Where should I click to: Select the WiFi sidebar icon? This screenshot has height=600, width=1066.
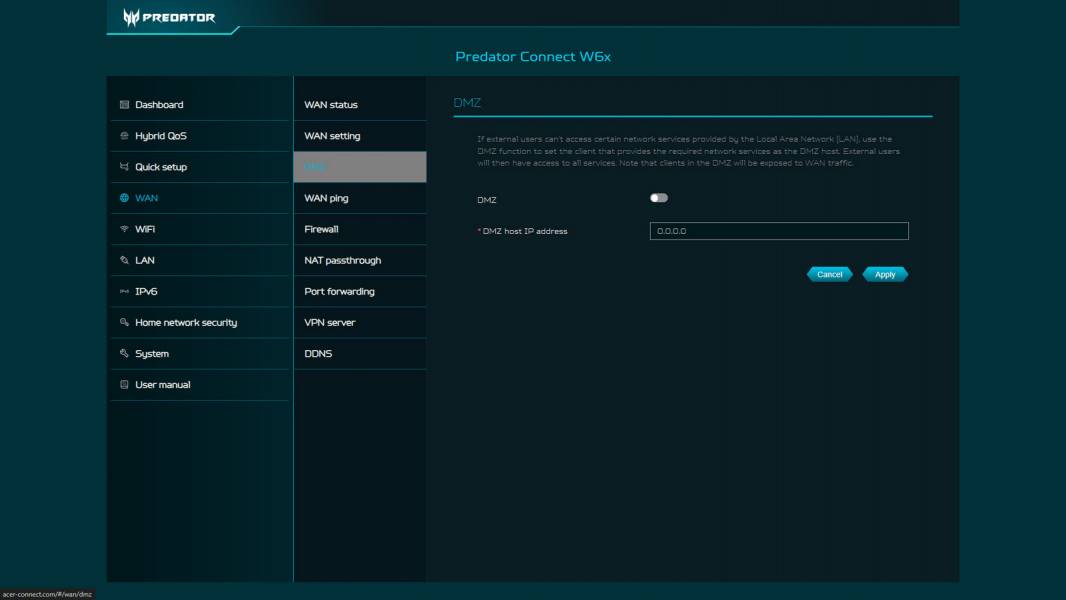coord(123,228)
